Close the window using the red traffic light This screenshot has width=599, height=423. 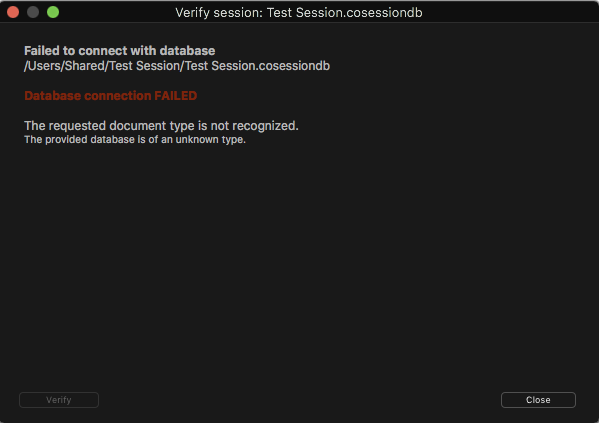13,12
